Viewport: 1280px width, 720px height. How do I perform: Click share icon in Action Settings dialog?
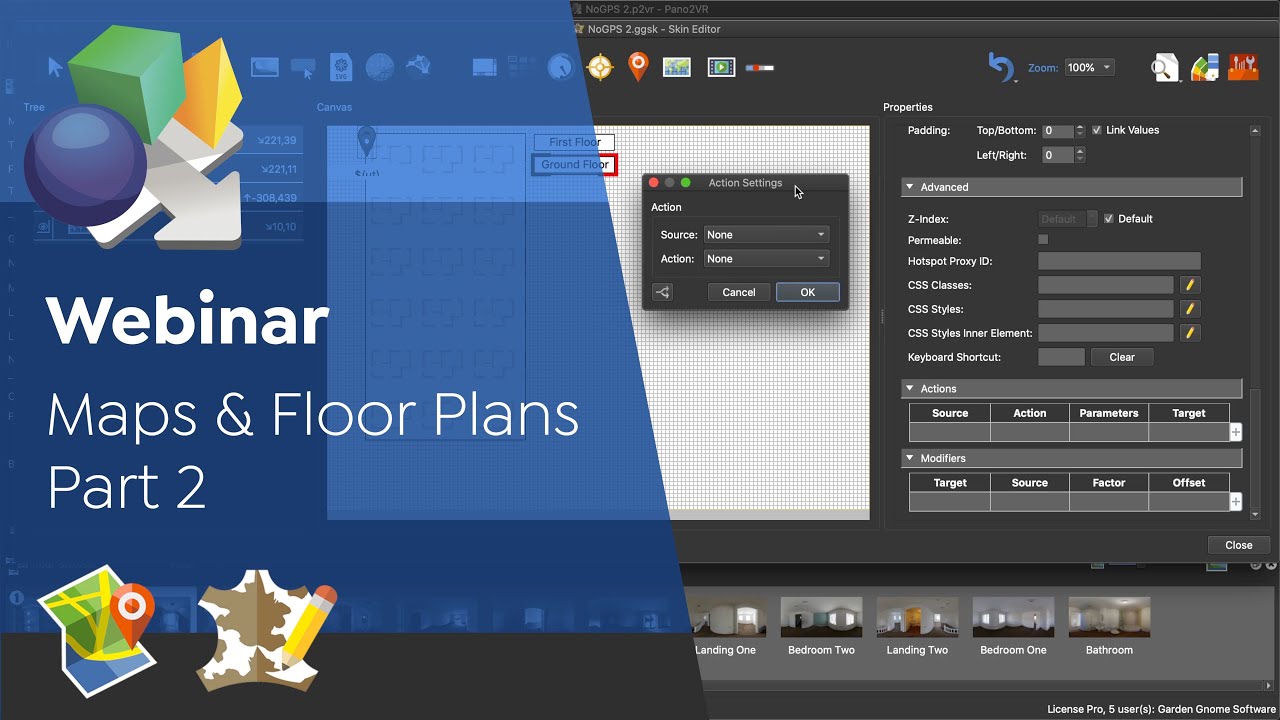tap(662, 292)
